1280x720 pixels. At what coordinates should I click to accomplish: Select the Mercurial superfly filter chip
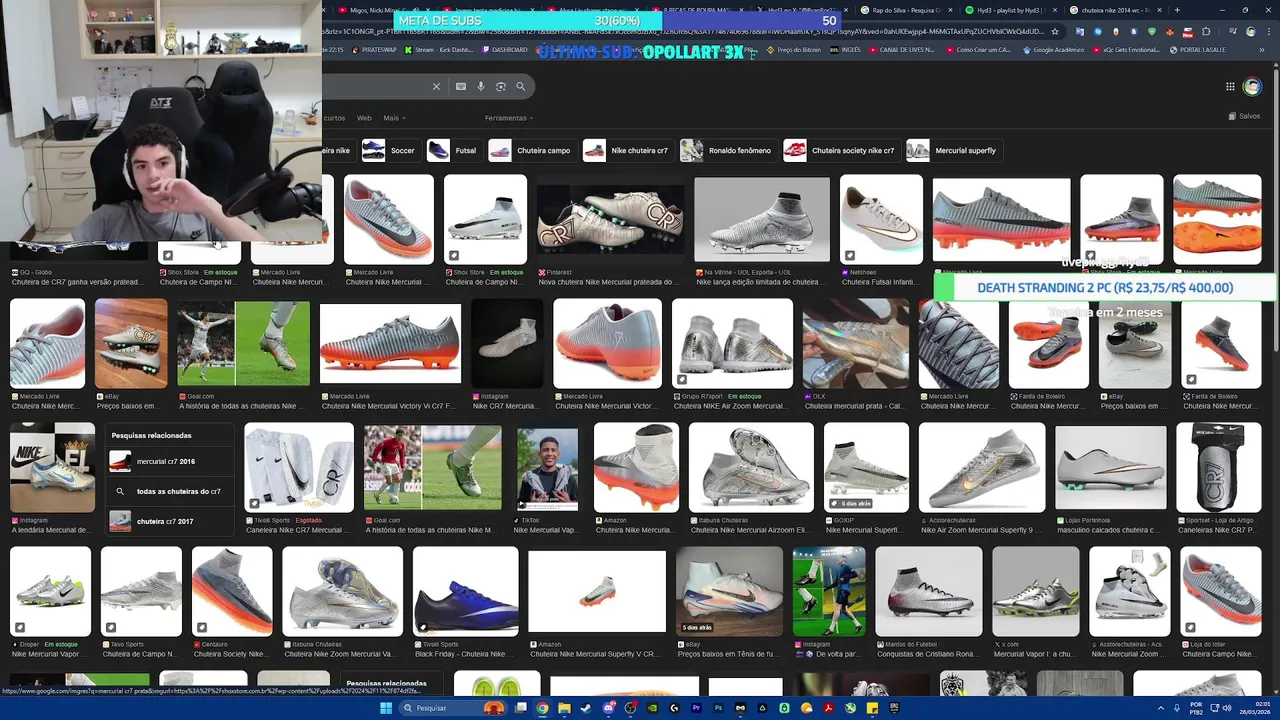pyautogui.click(x=953, y=150)
